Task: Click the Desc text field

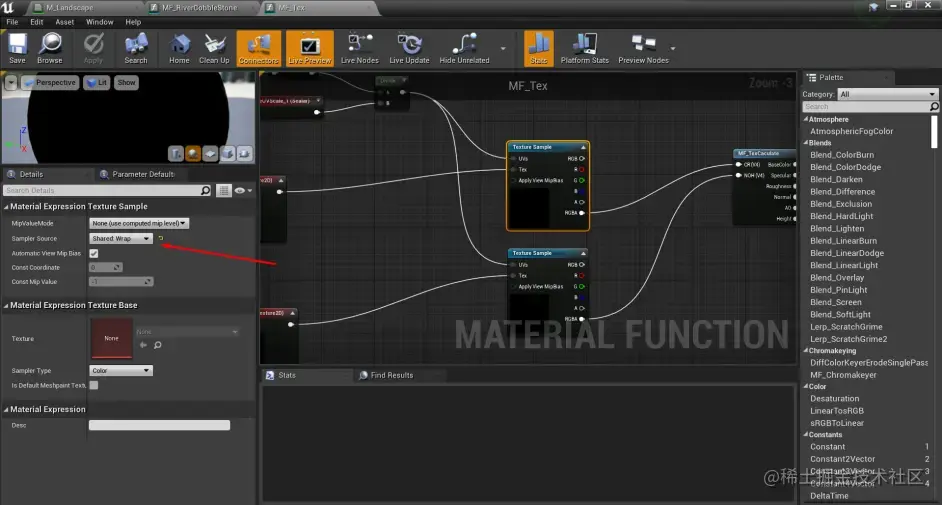Action: point(159,425)
